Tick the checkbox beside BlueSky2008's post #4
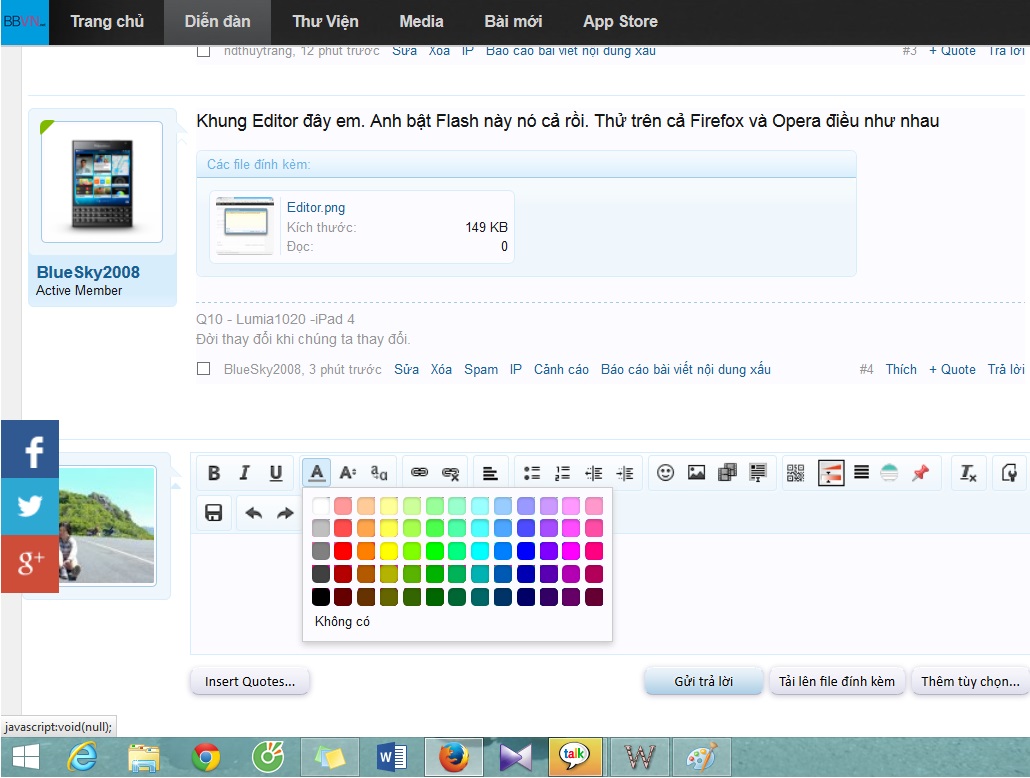This screenshot has height=778, width=1030. click(x=204, y=369)
